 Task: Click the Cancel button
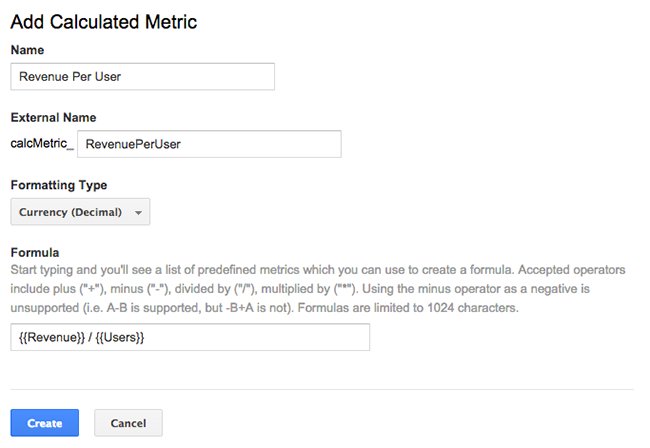click(128, 423)
